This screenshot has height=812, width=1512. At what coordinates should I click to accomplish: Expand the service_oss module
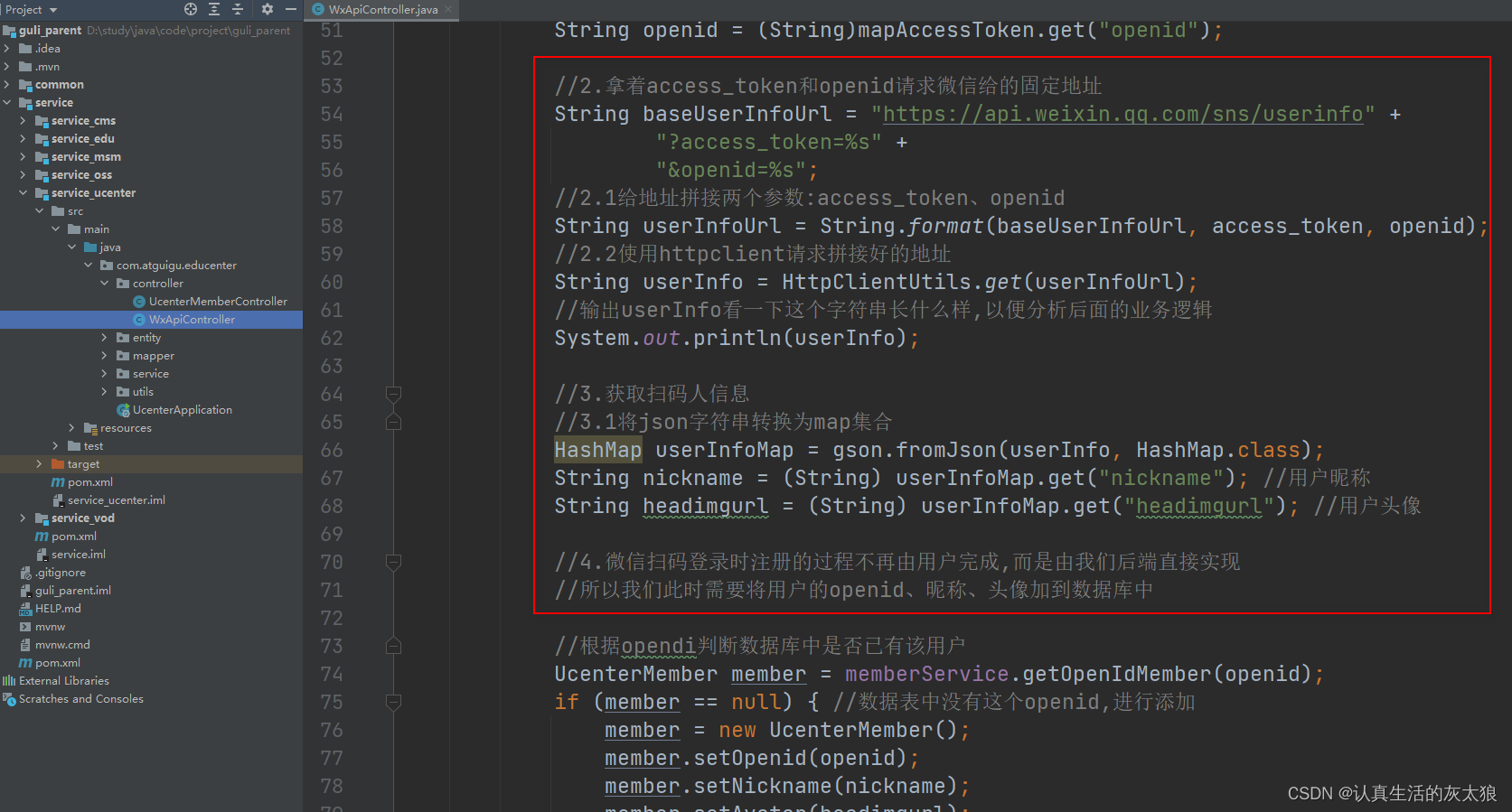[23, 175]
